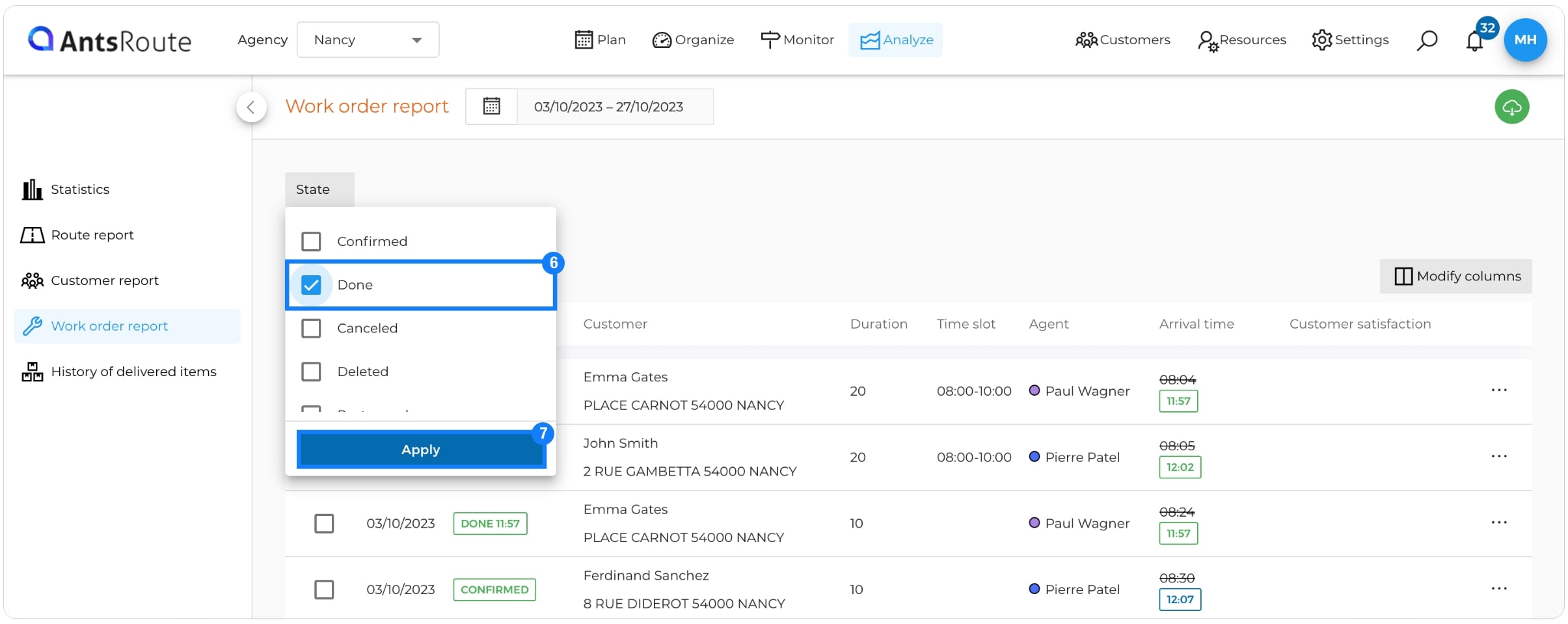The height and width of the screenshot is (624, 1568).
Task: Open Statistics in the sidebar
Action: (x=65, y=189)
